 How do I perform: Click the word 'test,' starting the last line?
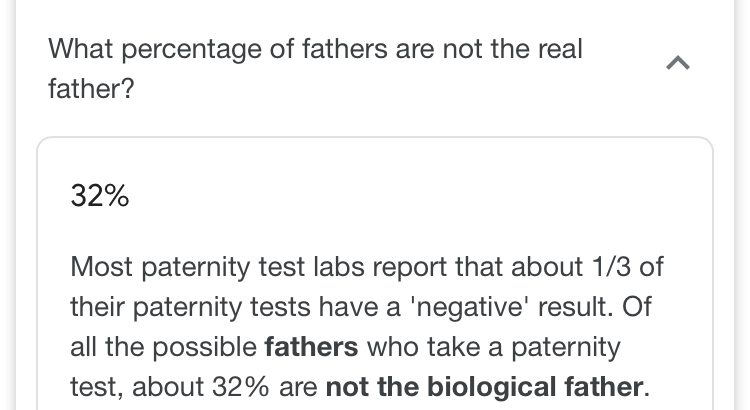[x=97, y=387]
